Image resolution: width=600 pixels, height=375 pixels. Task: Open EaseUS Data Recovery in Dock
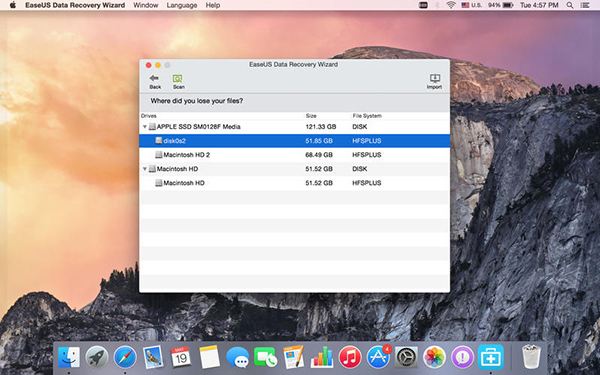(x=491, y=357)
